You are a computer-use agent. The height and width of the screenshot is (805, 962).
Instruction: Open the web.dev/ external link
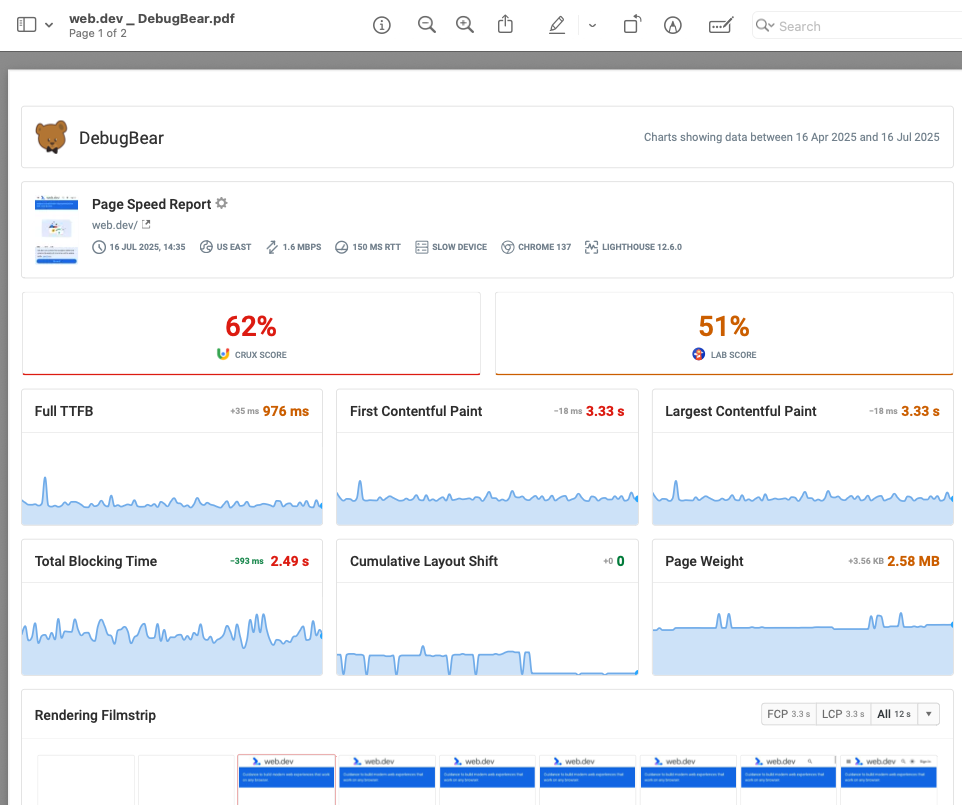coord(115,225)
